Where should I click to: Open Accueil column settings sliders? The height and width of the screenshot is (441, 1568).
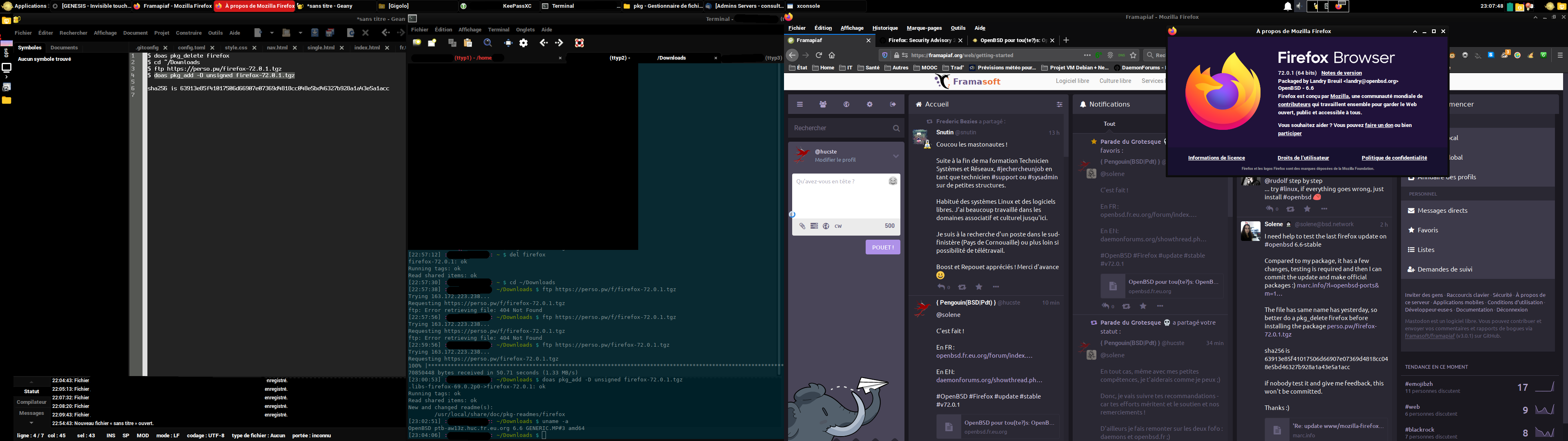tap(1059, 104)
